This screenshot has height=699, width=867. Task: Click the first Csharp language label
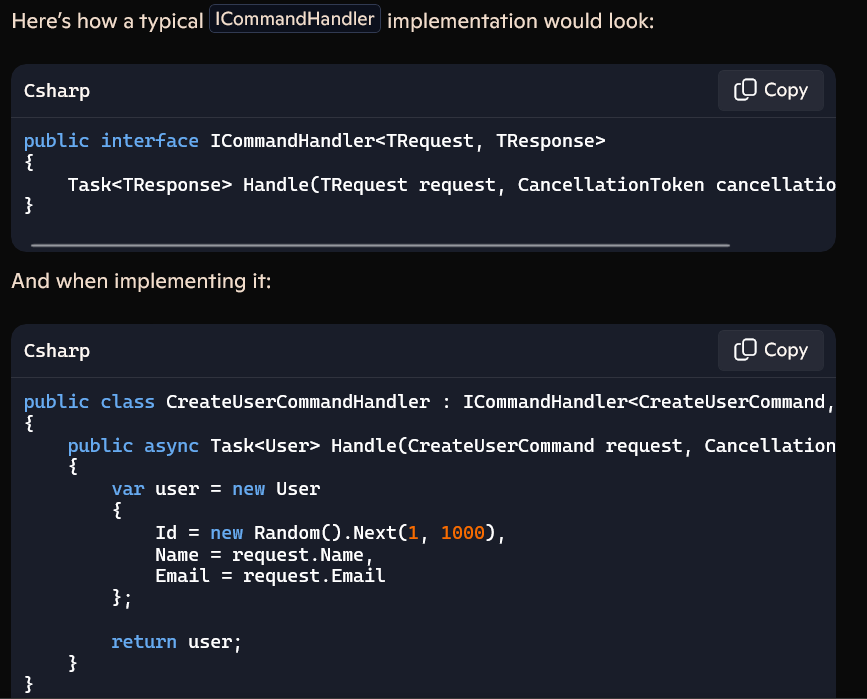click(x=57, y=91)
